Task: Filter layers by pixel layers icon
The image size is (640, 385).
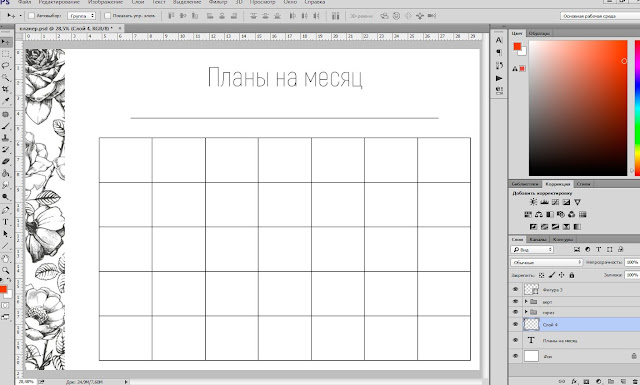Action: [577, 249]
